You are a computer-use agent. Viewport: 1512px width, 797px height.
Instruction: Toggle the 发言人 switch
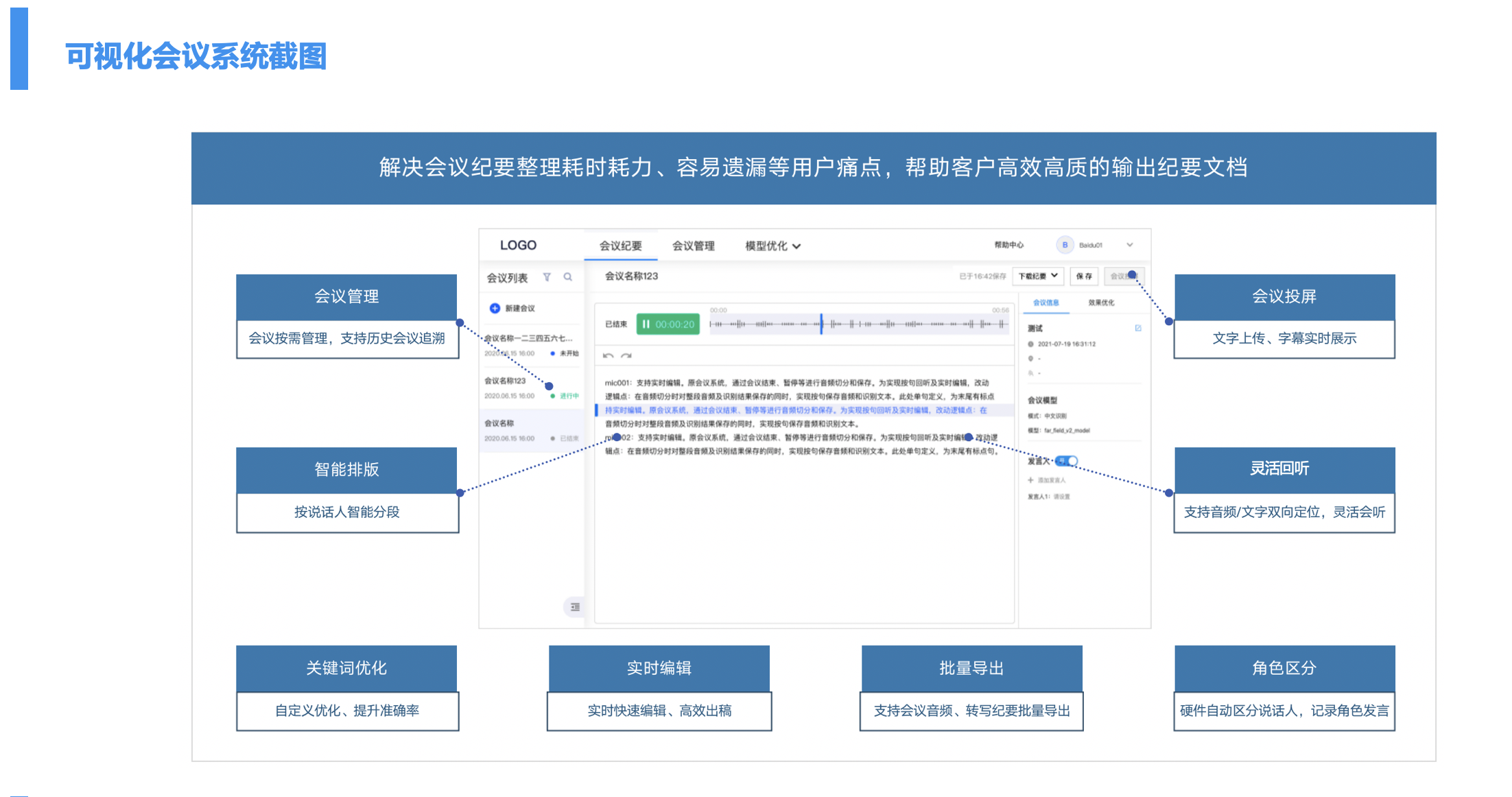tap(1067, 461)
